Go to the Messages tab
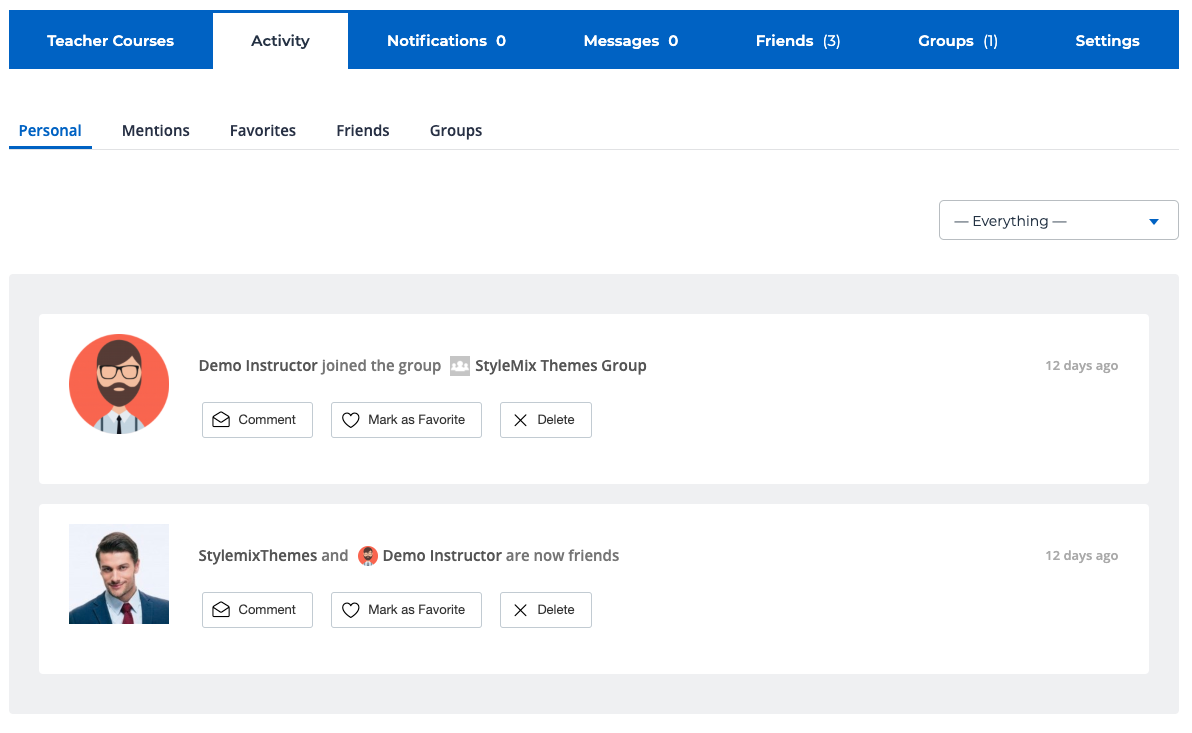 [630, 41]
